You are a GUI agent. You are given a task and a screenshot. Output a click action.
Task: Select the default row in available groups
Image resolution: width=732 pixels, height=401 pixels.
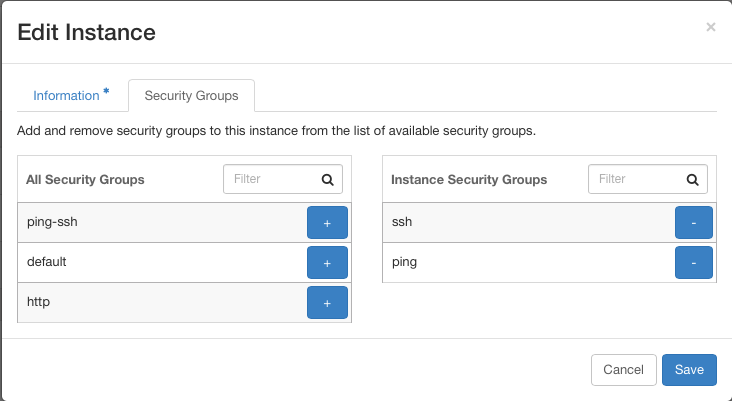(x=184, y=262)
